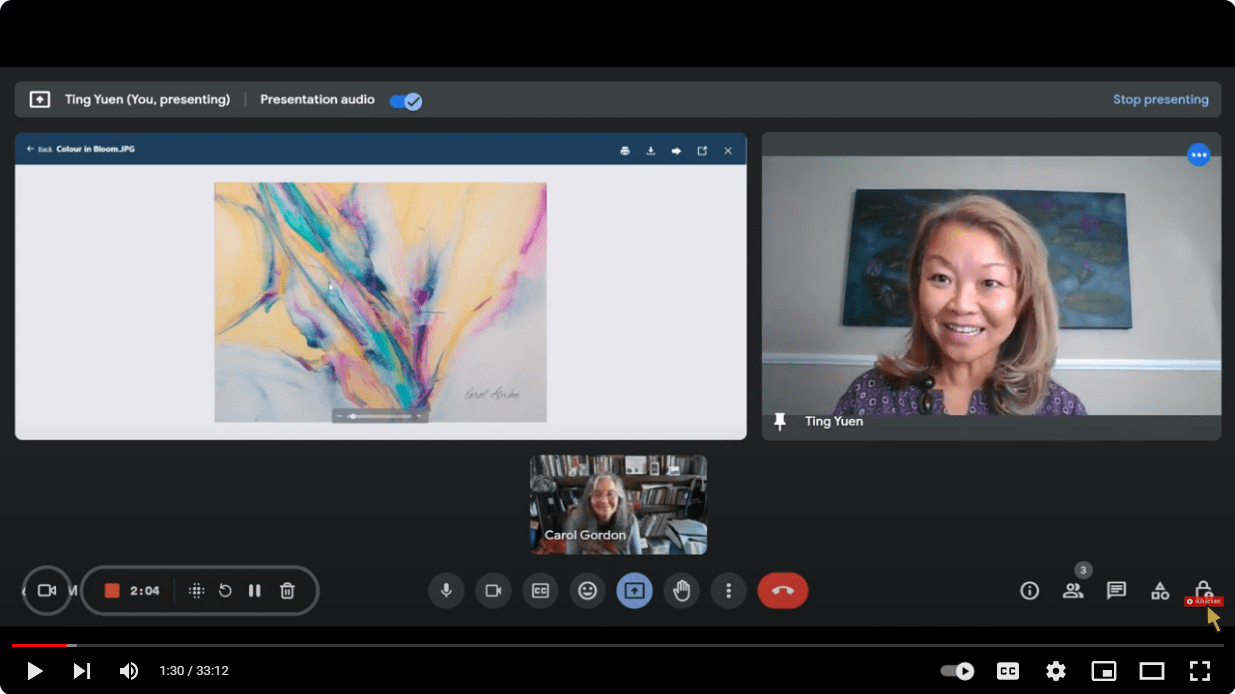Click the YouTube video progress bar

pyautogui.click(x=600, y=646)
